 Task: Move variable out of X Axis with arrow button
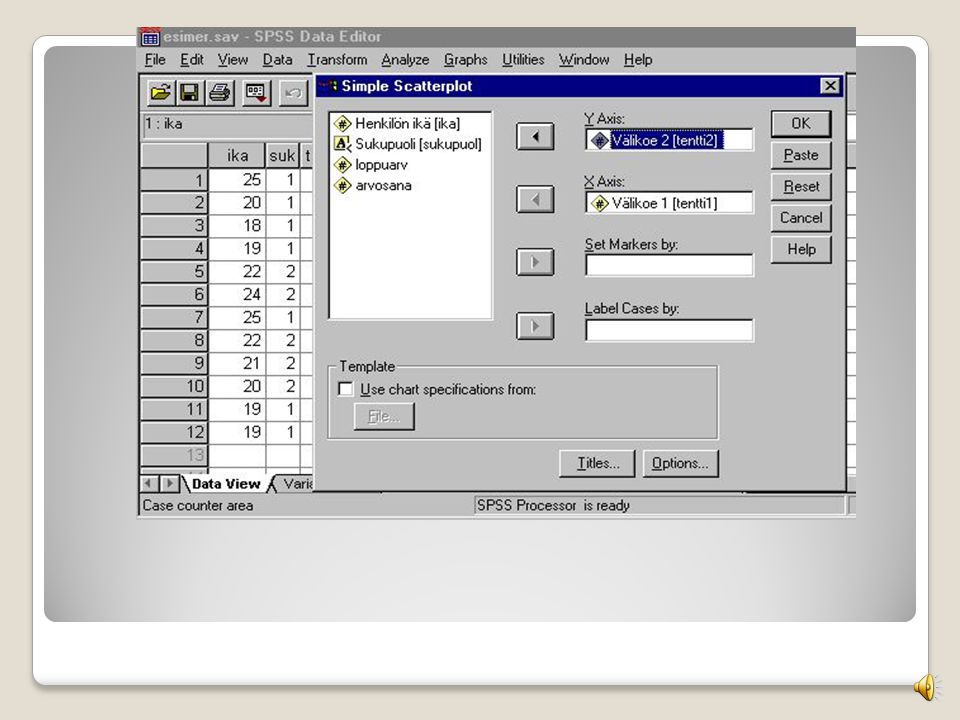535,200
